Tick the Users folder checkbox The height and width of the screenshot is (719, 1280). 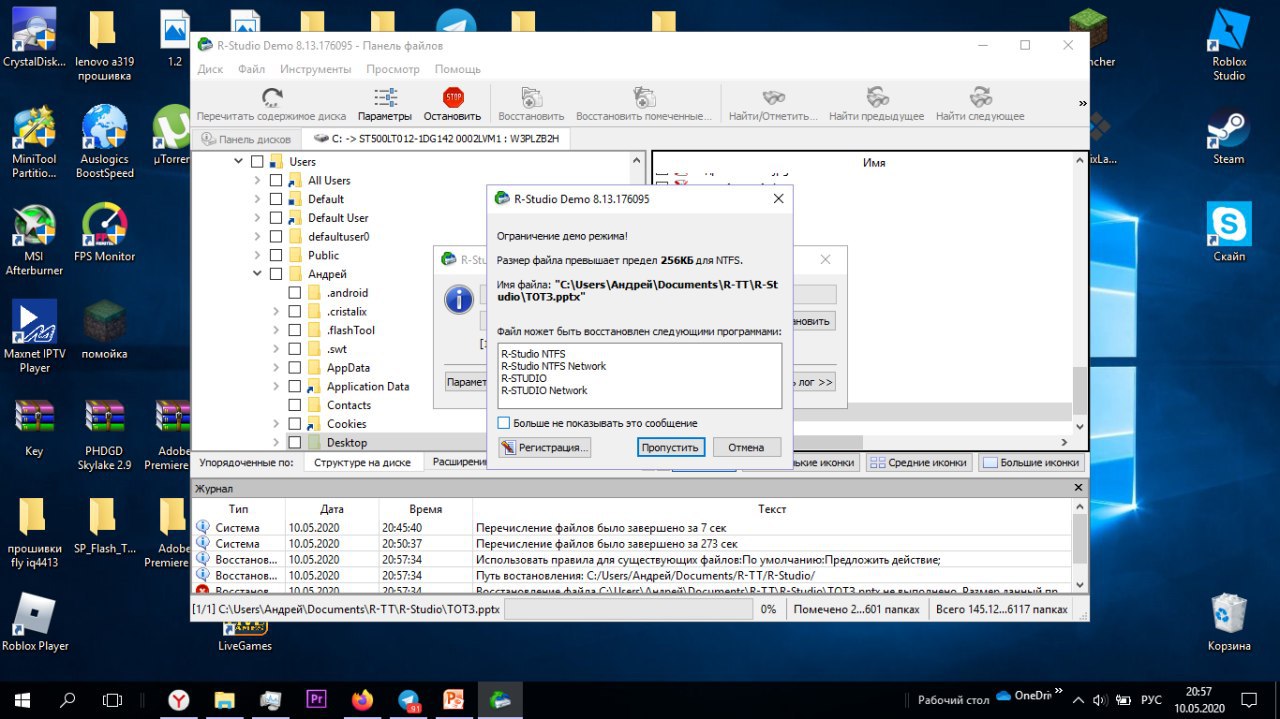coord(257,161)
